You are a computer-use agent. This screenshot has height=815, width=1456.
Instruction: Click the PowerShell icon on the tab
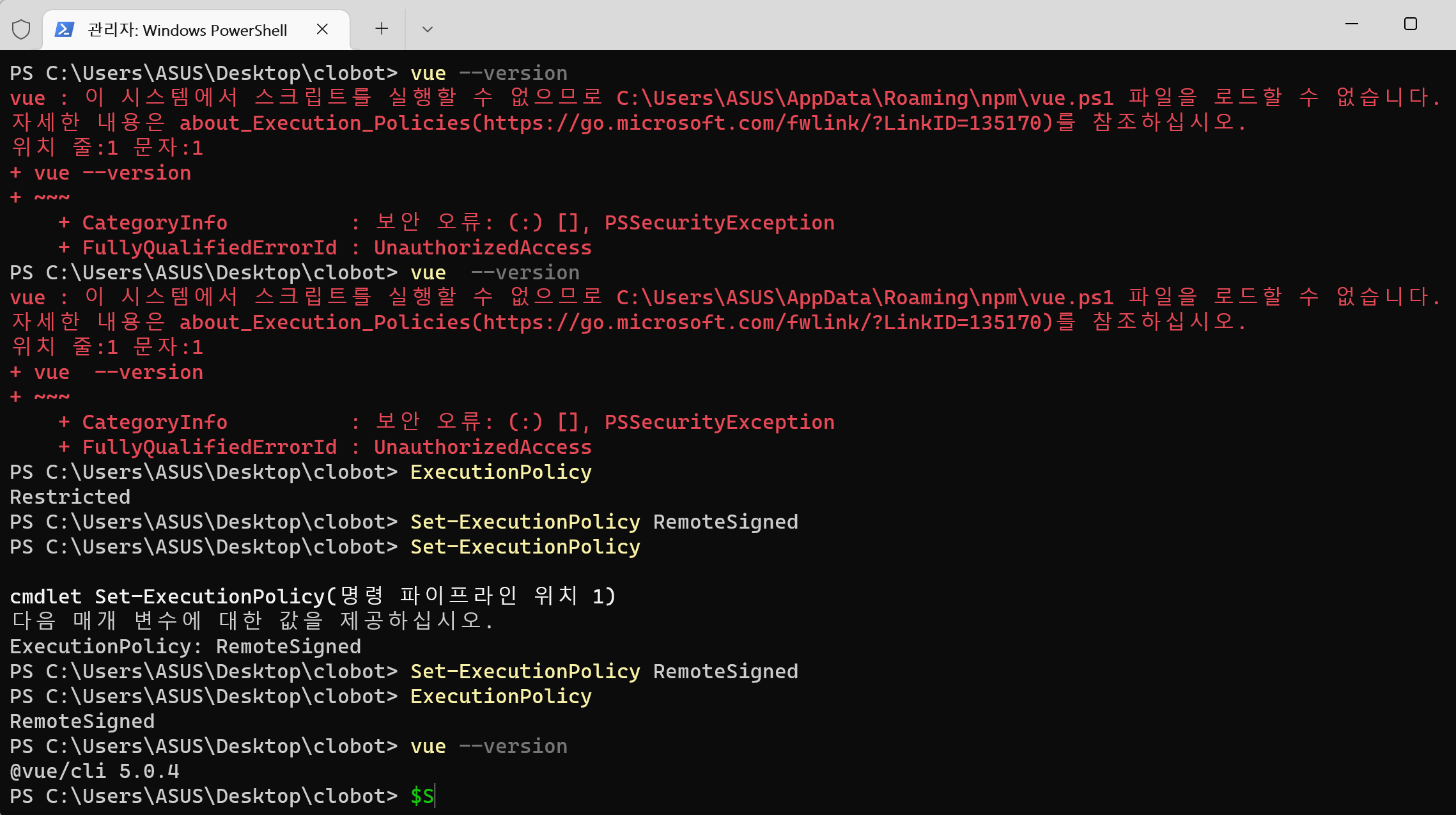64,29
